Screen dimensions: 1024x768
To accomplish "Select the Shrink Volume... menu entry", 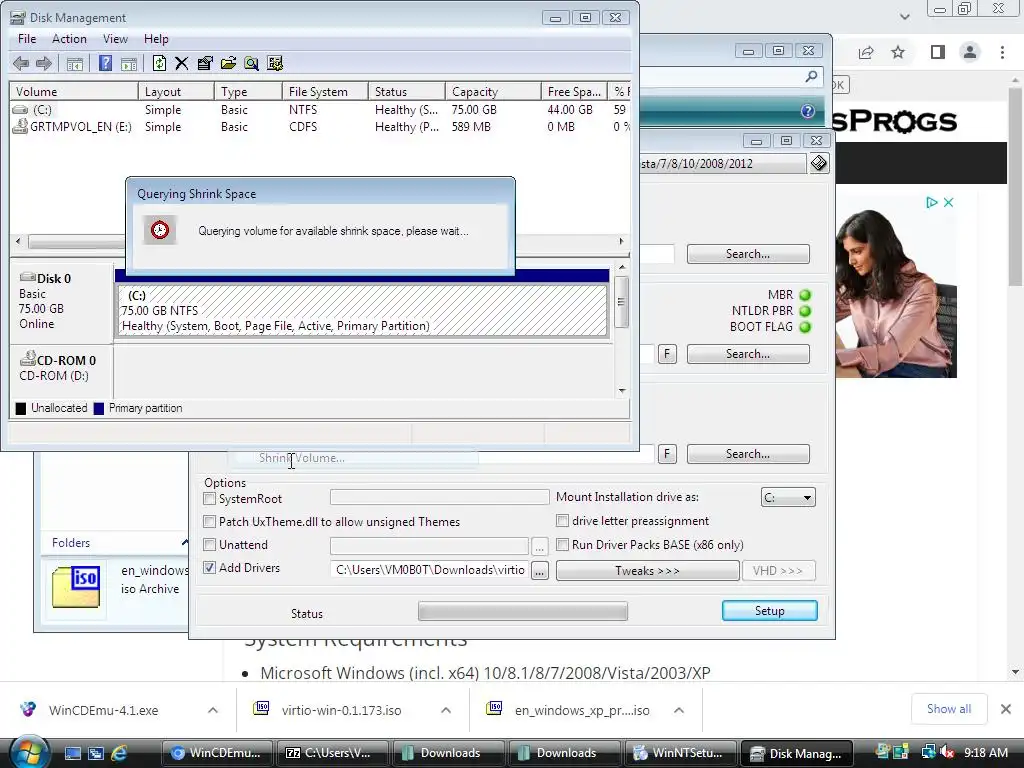I will (x=302, y=458).
